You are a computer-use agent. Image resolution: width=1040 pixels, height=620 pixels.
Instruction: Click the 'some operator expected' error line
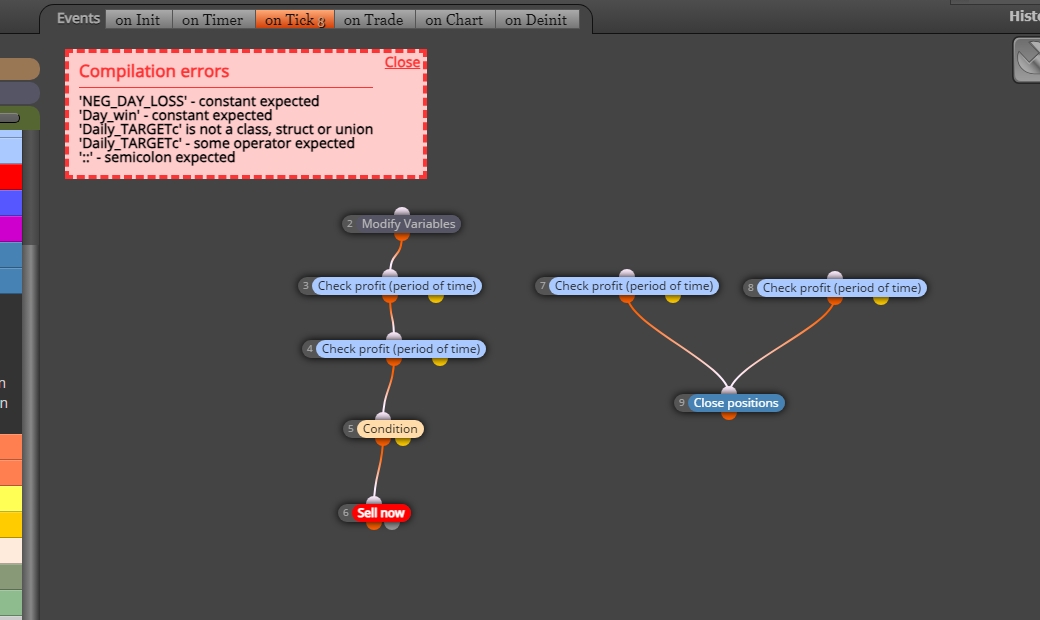tap(217, 143)
